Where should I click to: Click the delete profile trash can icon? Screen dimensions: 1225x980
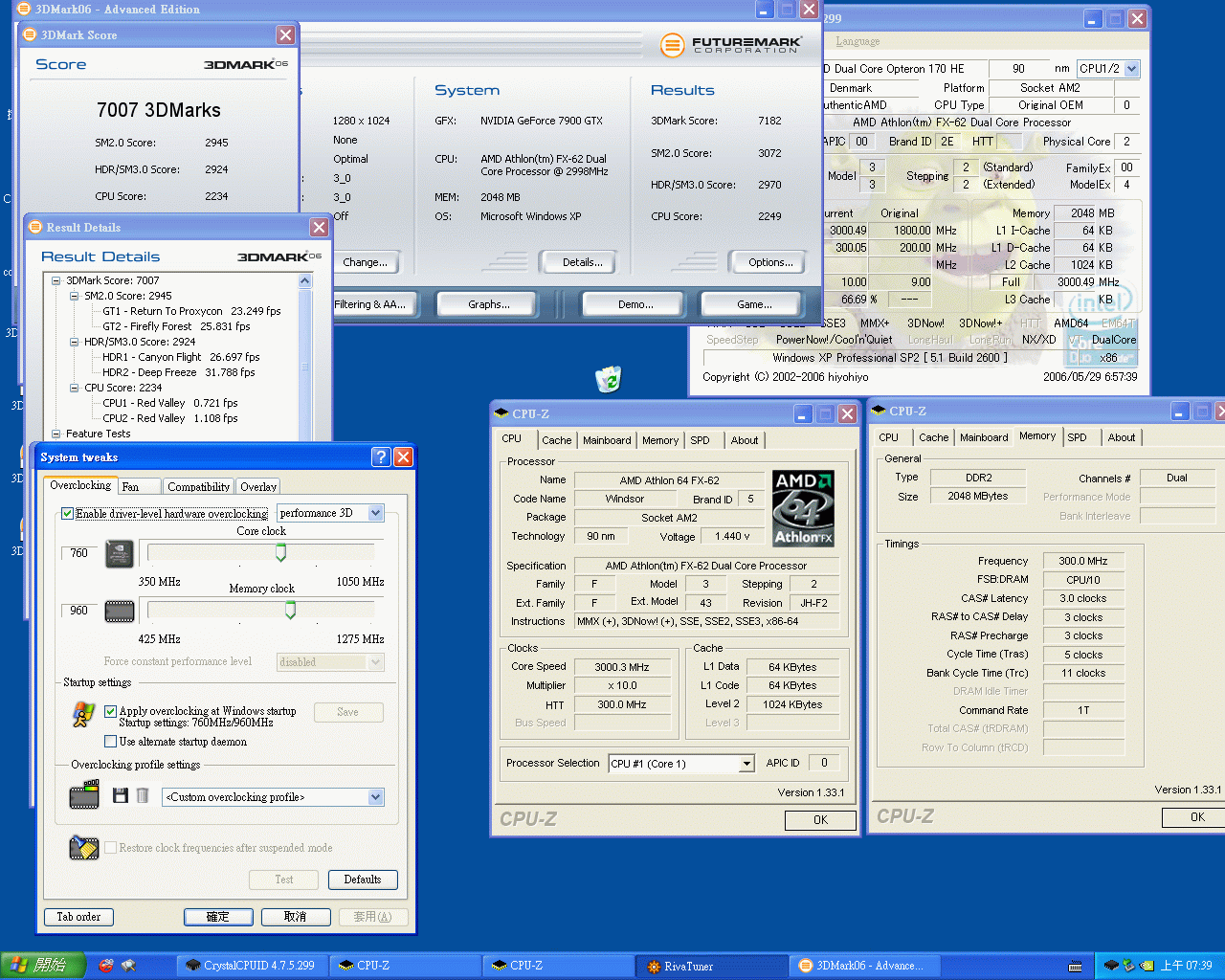coord(143,796)
